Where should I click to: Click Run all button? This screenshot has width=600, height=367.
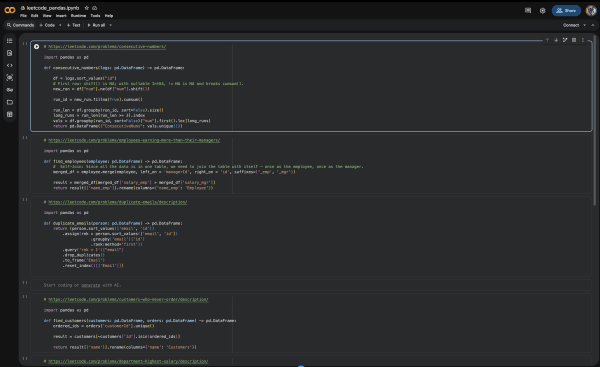(96, 25)
